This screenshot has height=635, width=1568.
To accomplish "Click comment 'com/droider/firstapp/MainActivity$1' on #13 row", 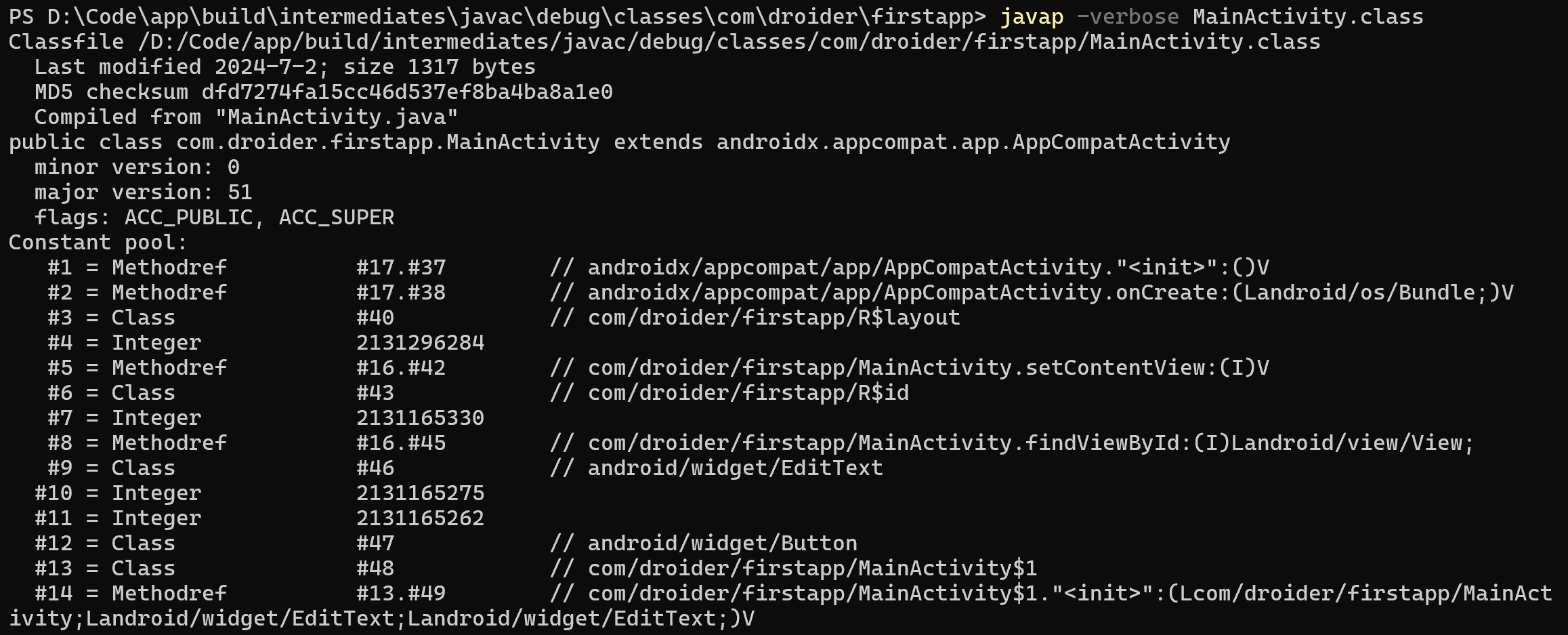I will coord(813,568).
